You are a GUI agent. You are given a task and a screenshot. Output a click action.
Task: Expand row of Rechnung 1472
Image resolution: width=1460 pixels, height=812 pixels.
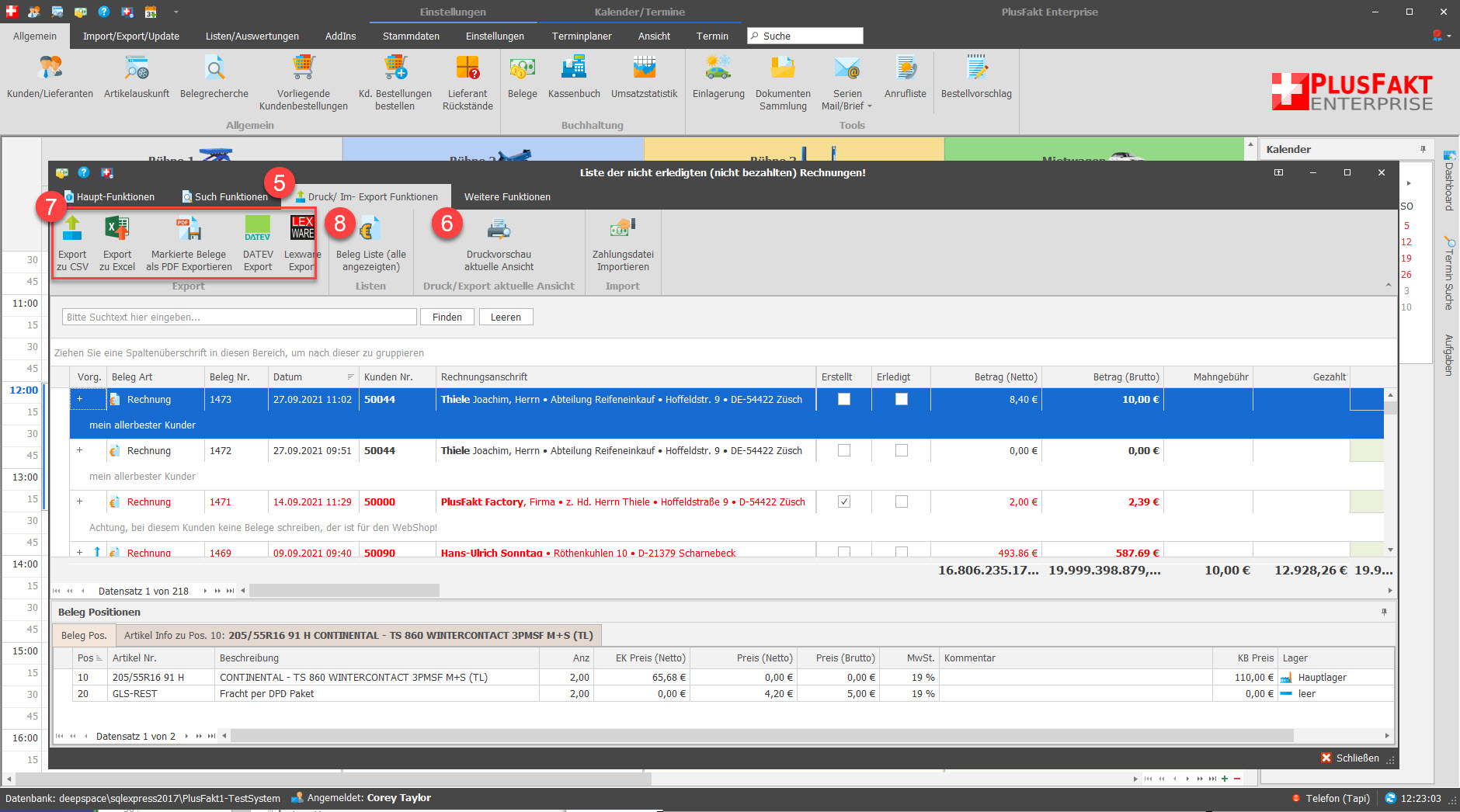point(79,450)
